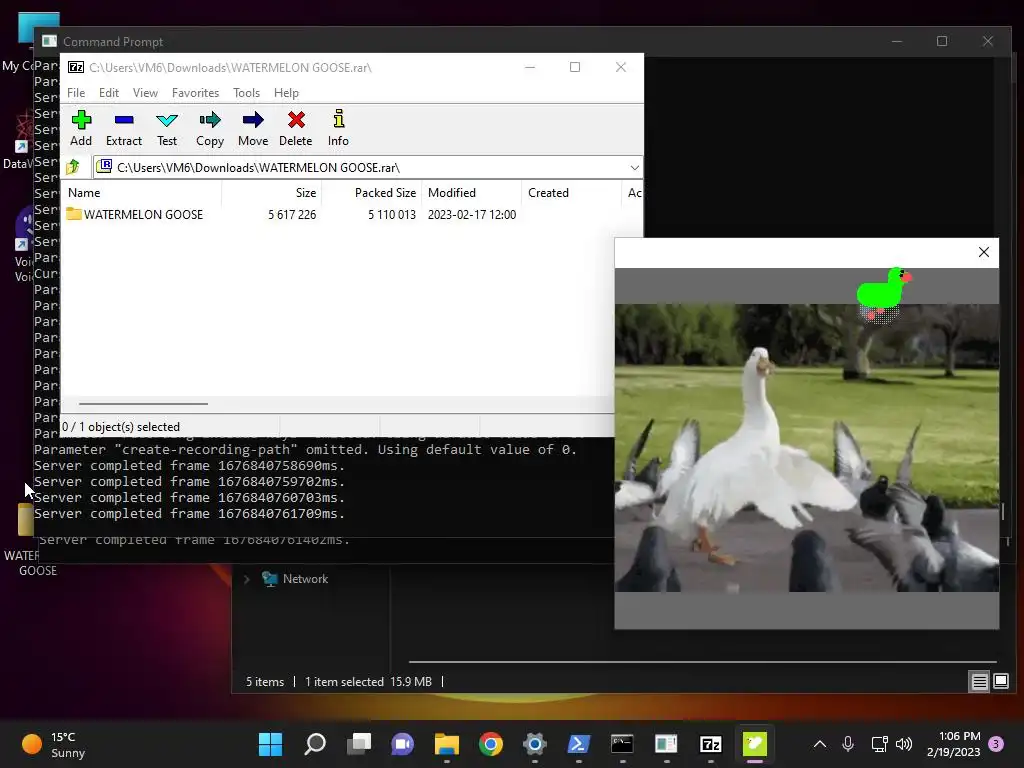
Task: Run Test on the archive
Action: click(167, 128)
